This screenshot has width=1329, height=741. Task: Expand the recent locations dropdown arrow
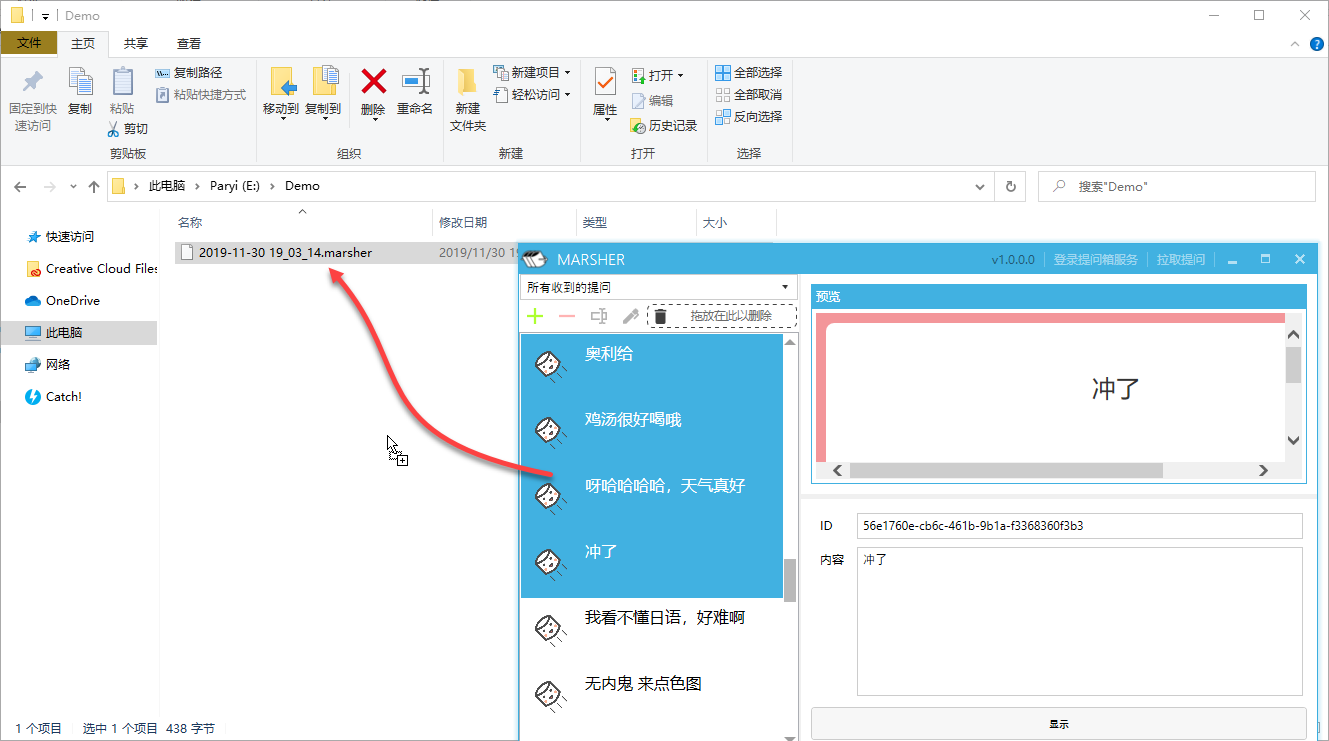(x=73, y=187)
